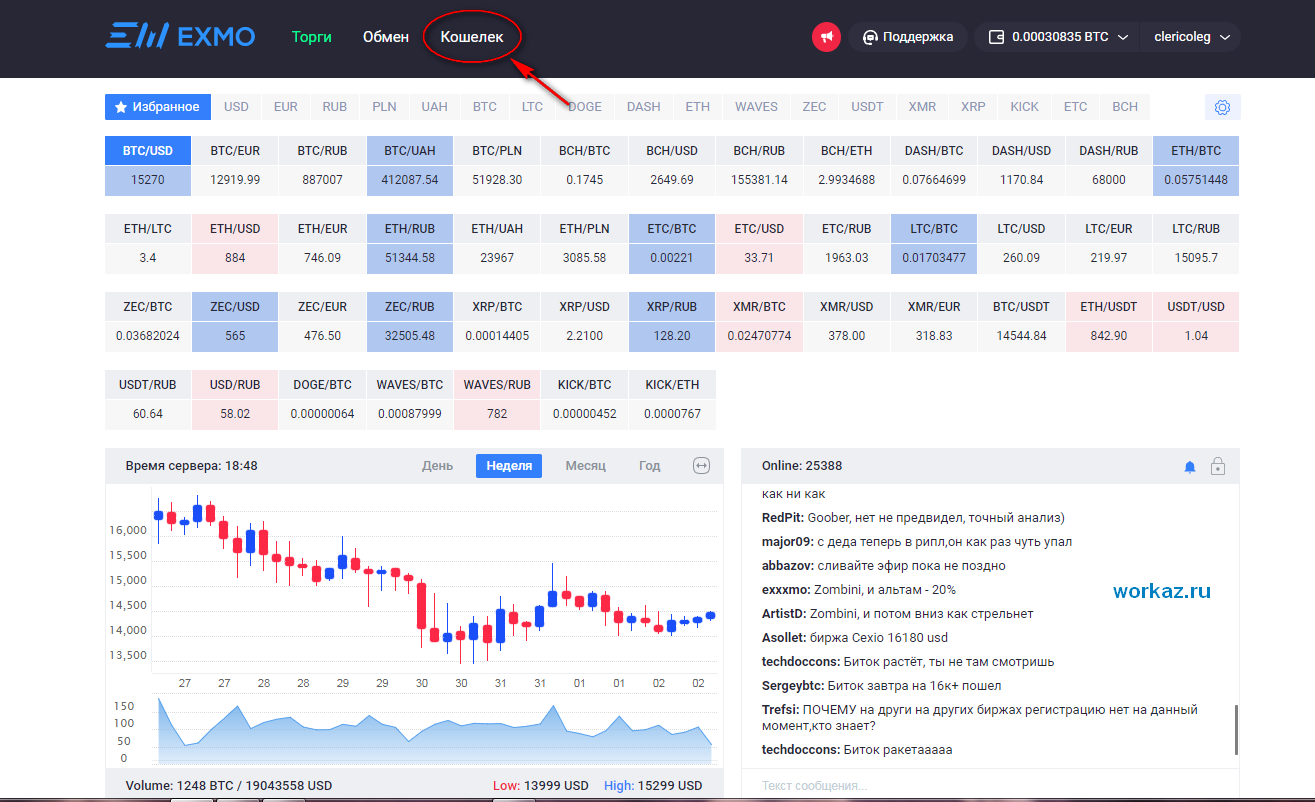Set chart period to Неделя
Image resolution: width=1315 pixels, height=802 pixels.
click(509, 466)
